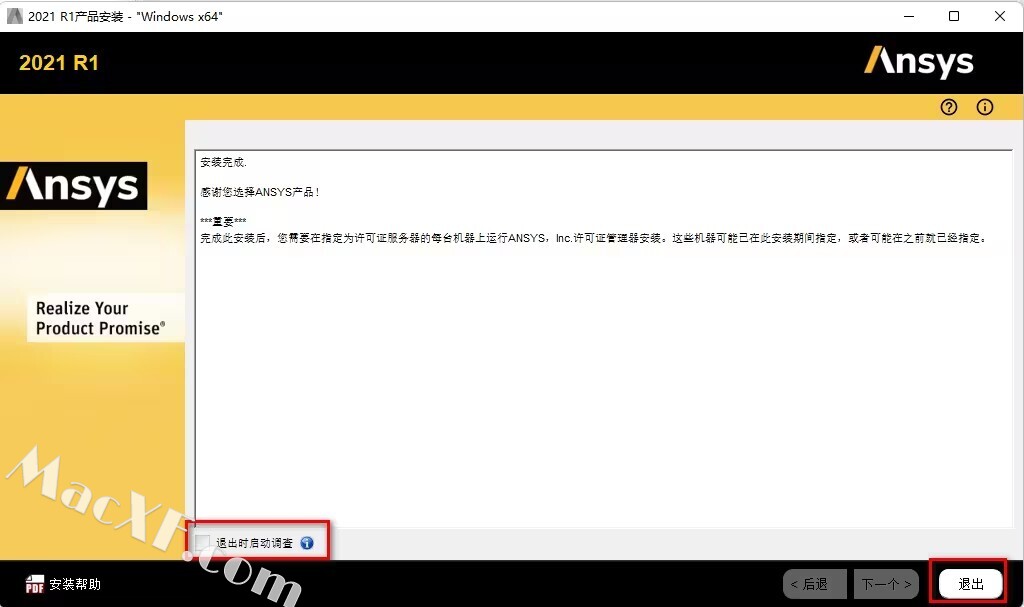Click the blue info icon beside the survey checkbox
Screen dimensions: 1024x607
307,543
